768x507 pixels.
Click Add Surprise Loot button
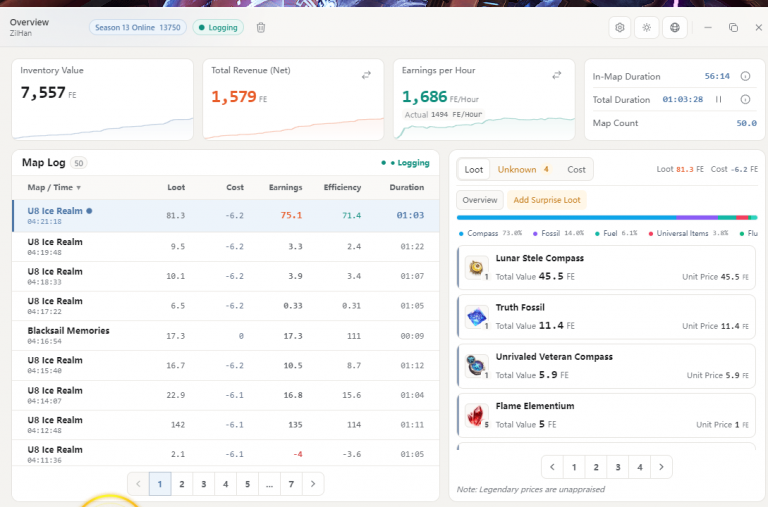pos(547,200)
